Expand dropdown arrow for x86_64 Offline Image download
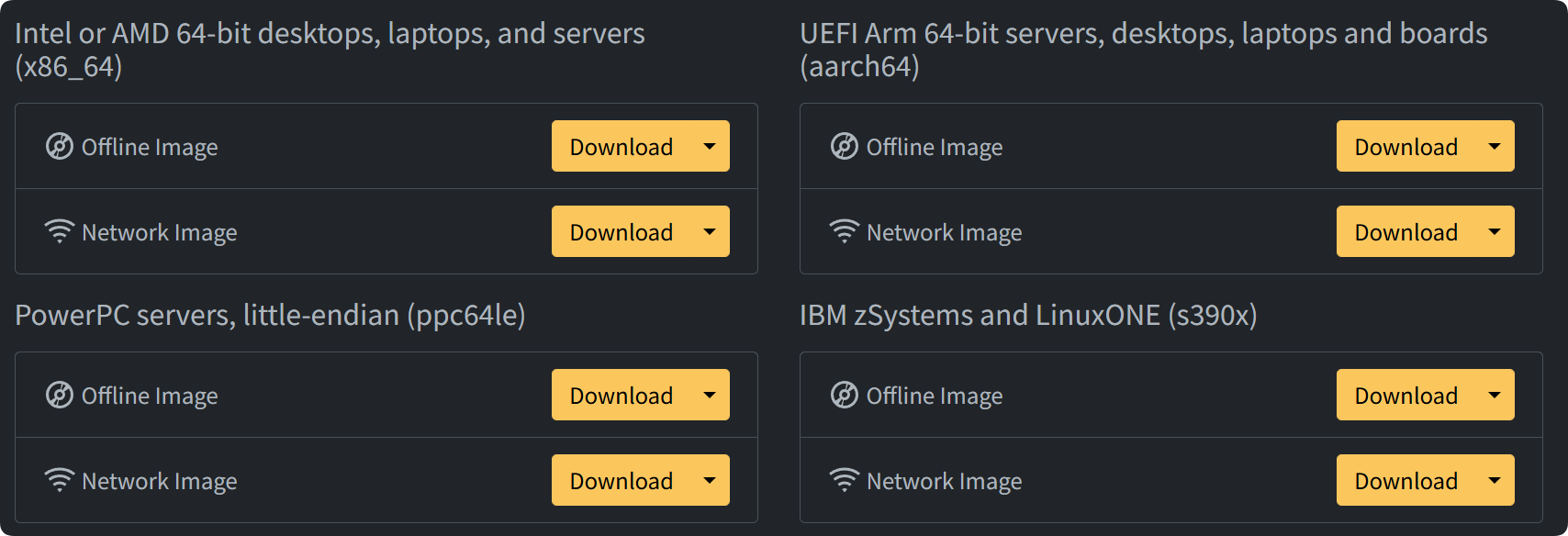This screenshot has width=1568, height=536. [710, 146]
